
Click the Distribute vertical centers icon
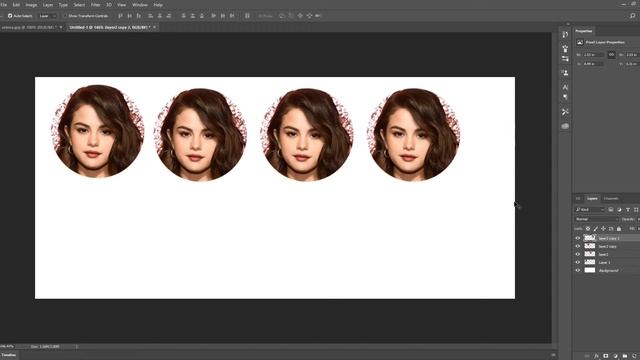(193, 16)
